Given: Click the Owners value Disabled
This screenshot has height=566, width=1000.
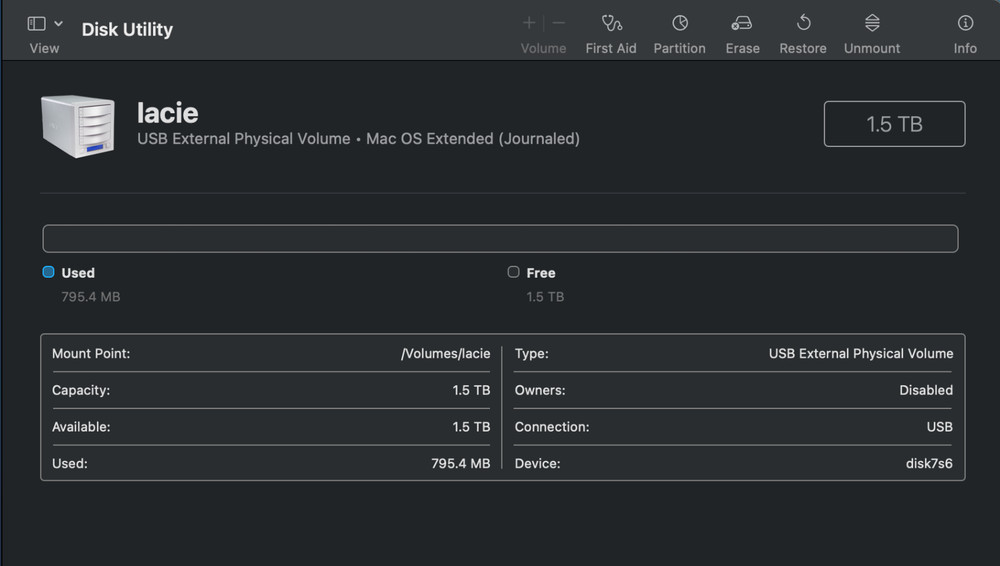Looking at the screenshot, I should click(926, 390).
